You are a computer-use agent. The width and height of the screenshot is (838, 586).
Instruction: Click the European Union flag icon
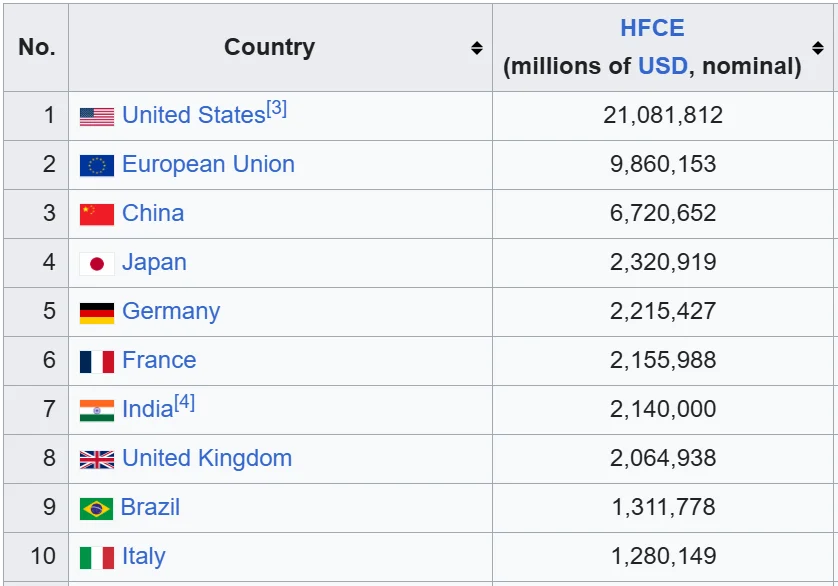[97, 166]
